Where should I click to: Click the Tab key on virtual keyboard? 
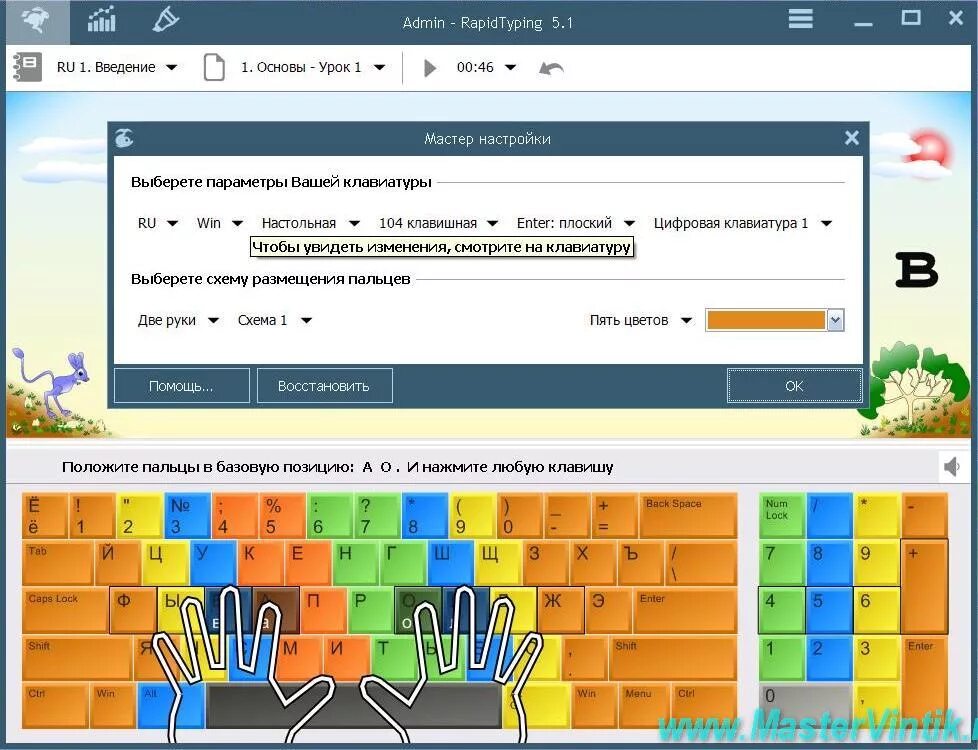pyautogui.click(x=57, y=563)
